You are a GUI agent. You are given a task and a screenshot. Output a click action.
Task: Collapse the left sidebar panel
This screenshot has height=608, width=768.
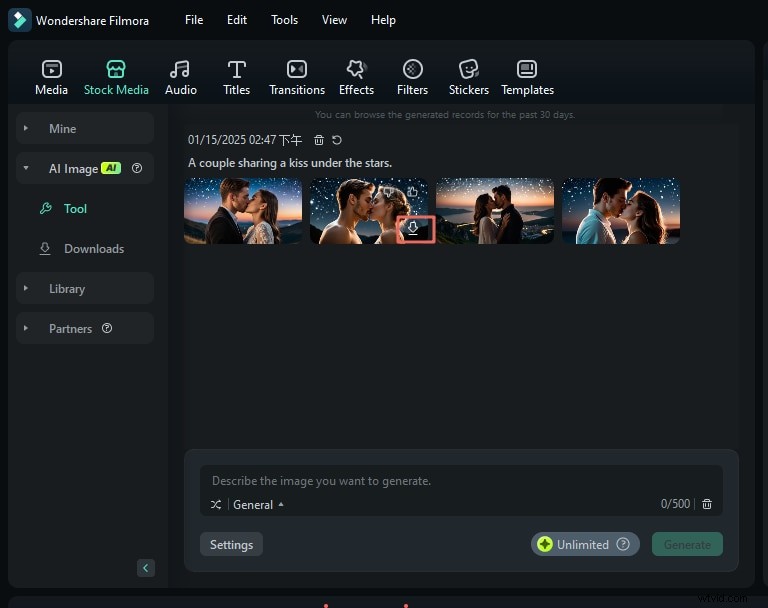[146, 568]
